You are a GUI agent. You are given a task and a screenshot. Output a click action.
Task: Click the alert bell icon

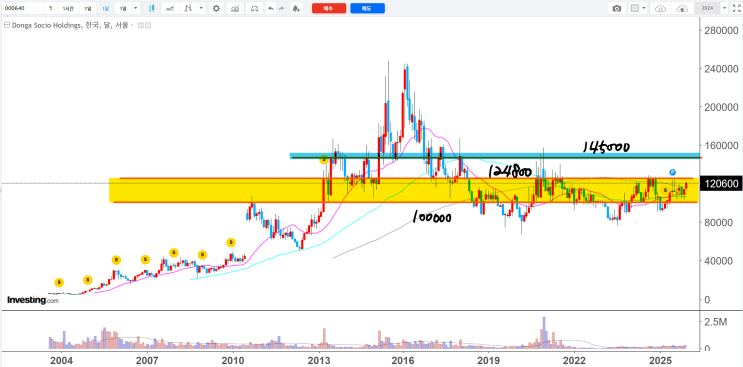click(296, 8)
